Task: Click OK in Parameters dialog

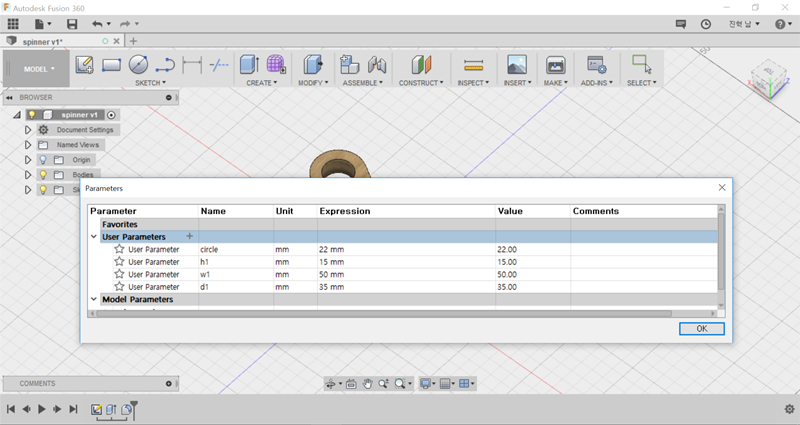Action: pyautogui.click(x=700, y=328)
